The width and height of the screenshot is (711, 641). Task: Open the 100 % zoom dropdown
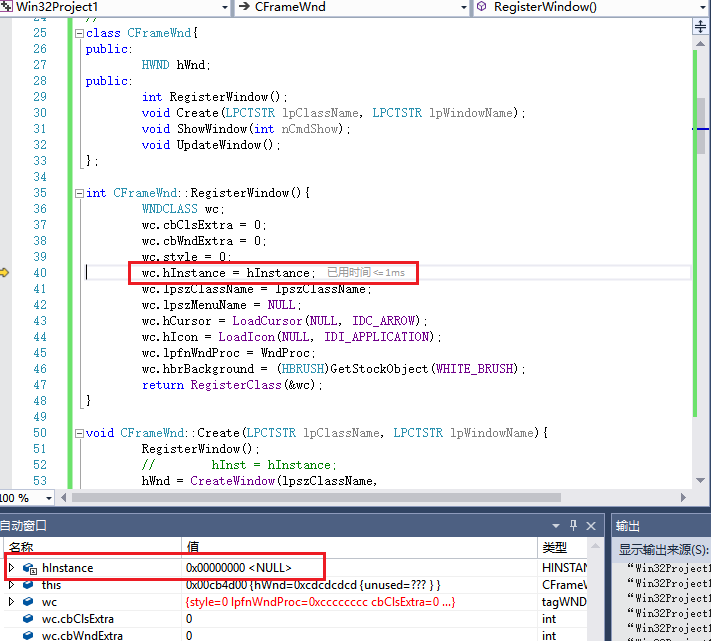click(x=49, y=498)
